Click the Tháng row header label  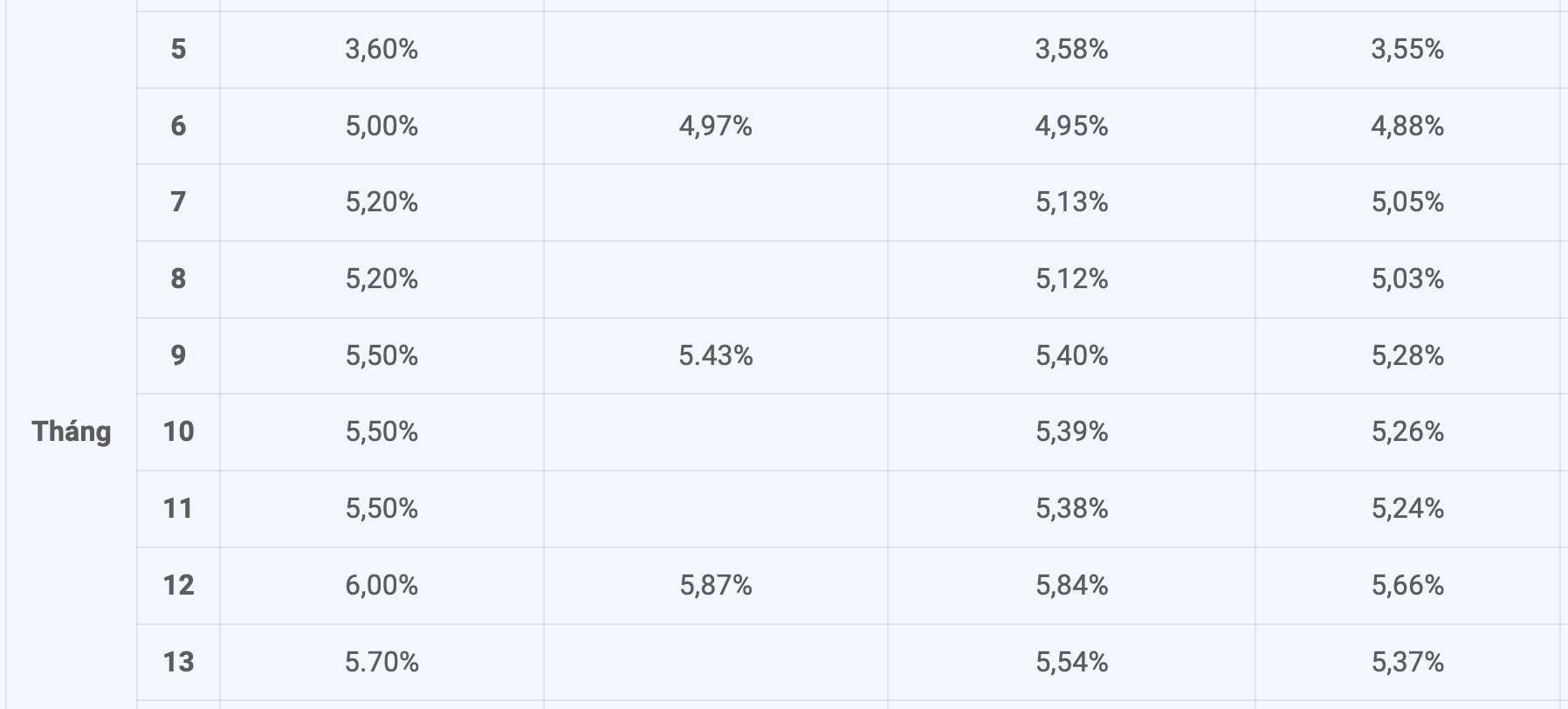pos(72,431)
